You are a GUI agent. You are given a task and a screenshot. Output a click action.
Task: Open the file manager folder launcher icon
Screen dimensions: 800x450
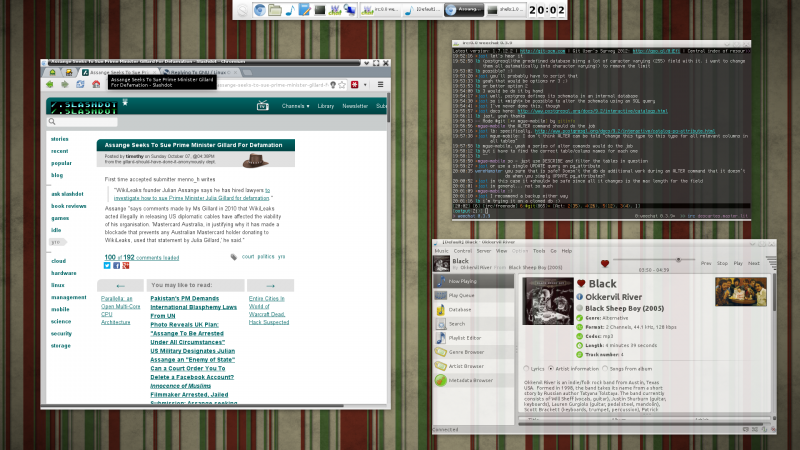[275, 10]
